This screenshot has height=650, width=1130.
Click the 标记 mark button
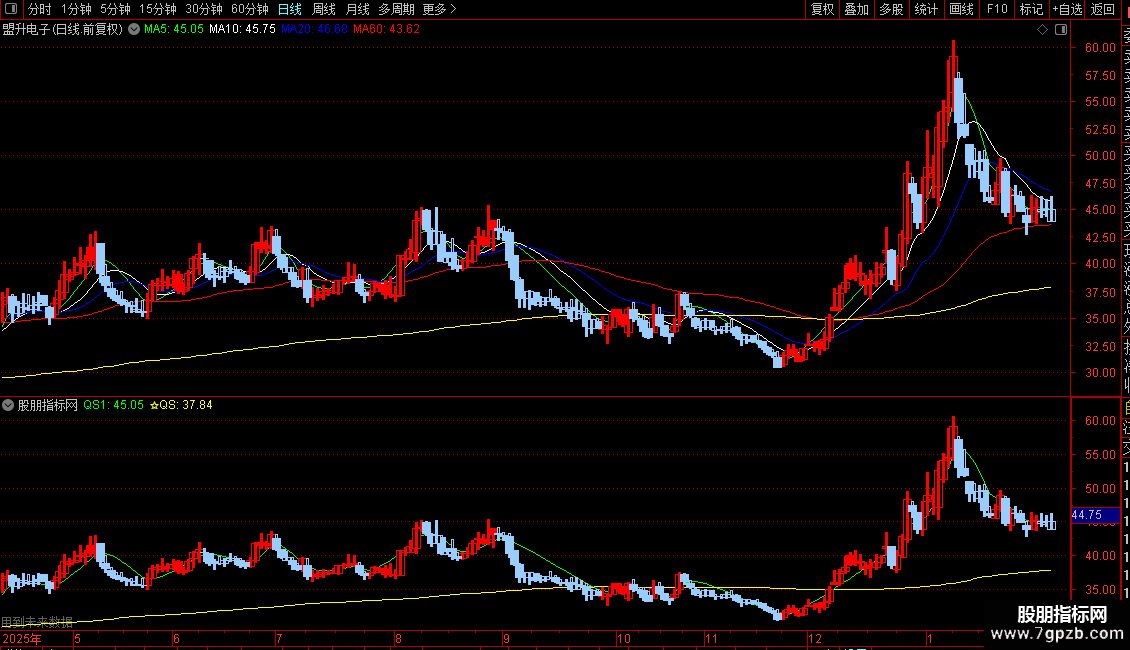1031,9
